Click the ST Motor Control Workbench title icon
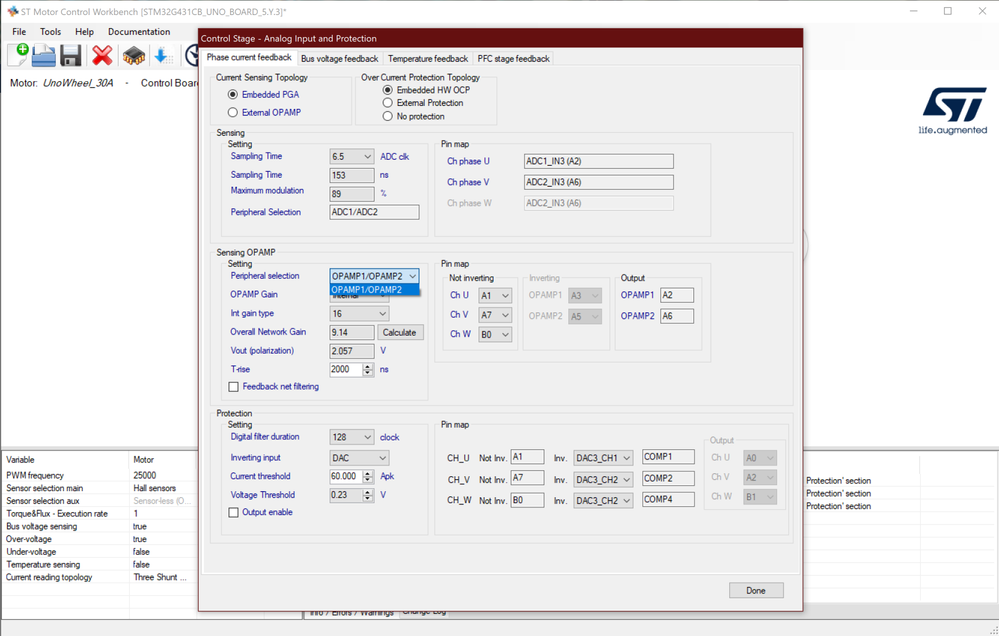This screenshot has height=636, width=999. (12, 11)
